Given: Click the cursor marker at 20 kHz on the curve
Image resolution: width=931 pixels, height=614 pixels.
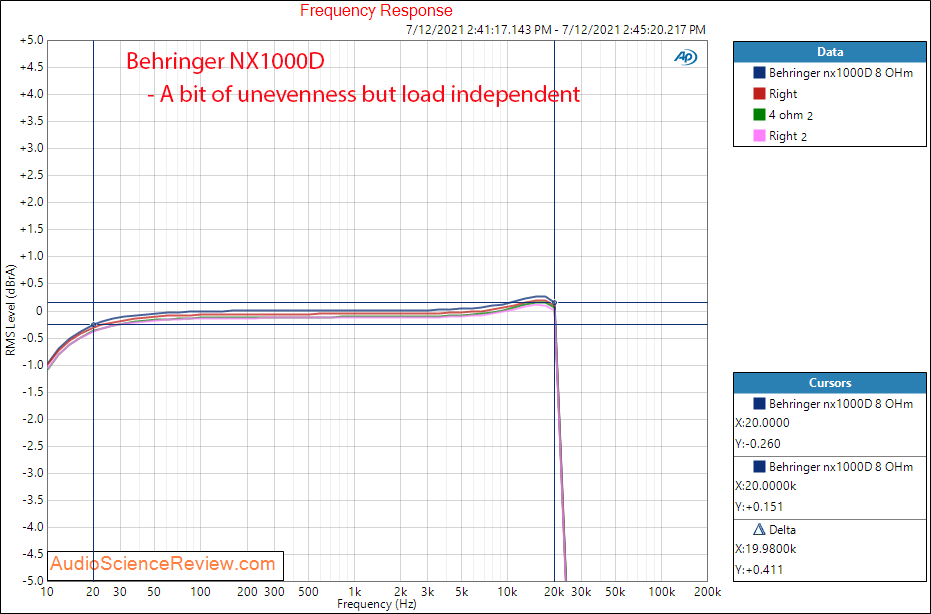Looking at the screenshot, I should click(x=555, y=303).
